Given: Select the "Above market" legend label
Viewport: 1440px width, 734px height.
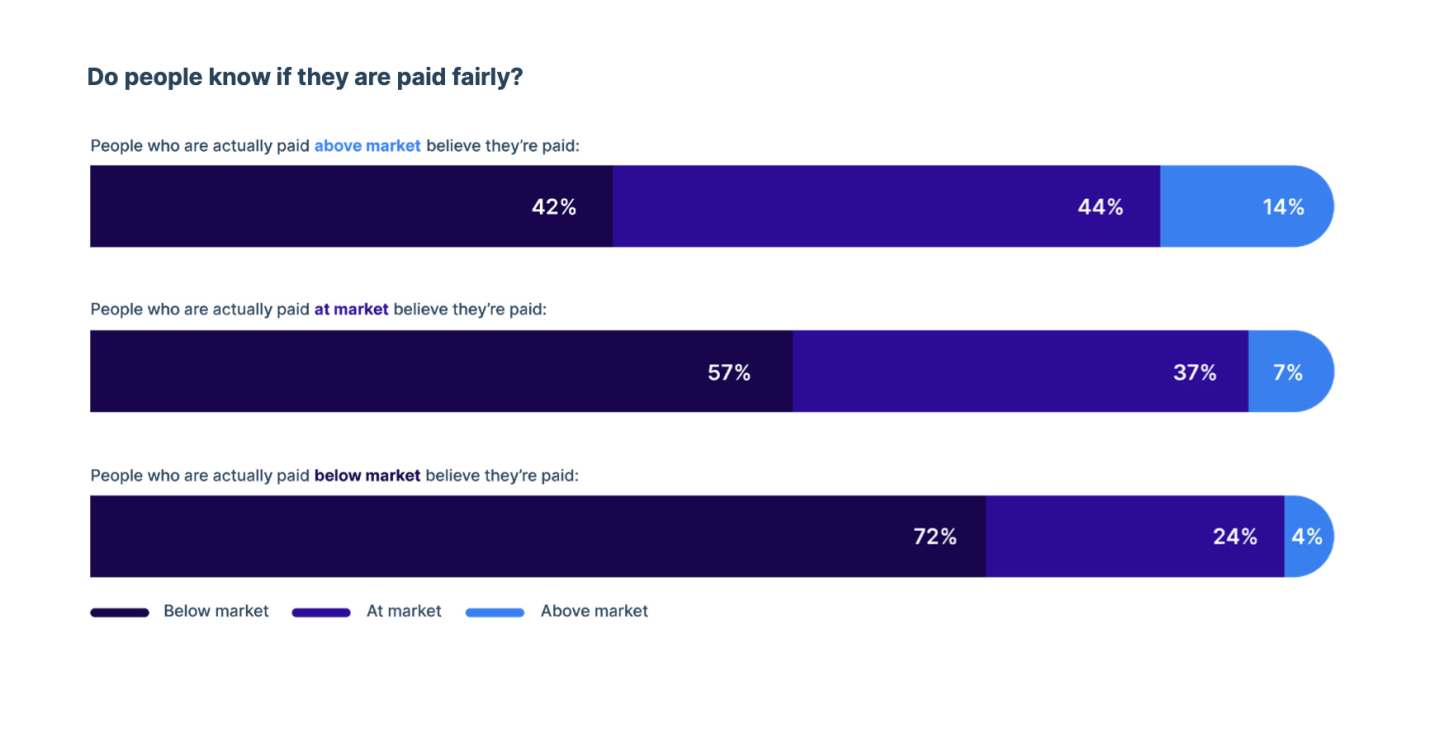Looking at the screenshot, I should click(594, 611).
